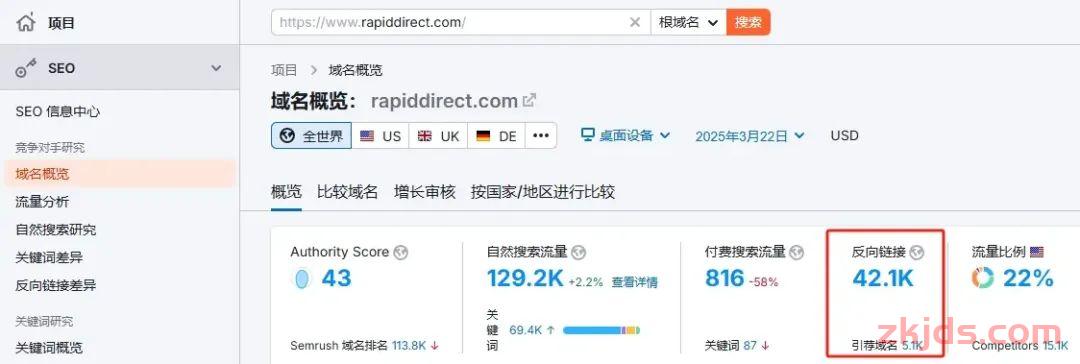This screenshot has width=1080, height=364.
Task: Click the 43 Authority Score value
Action: (337, 279)
